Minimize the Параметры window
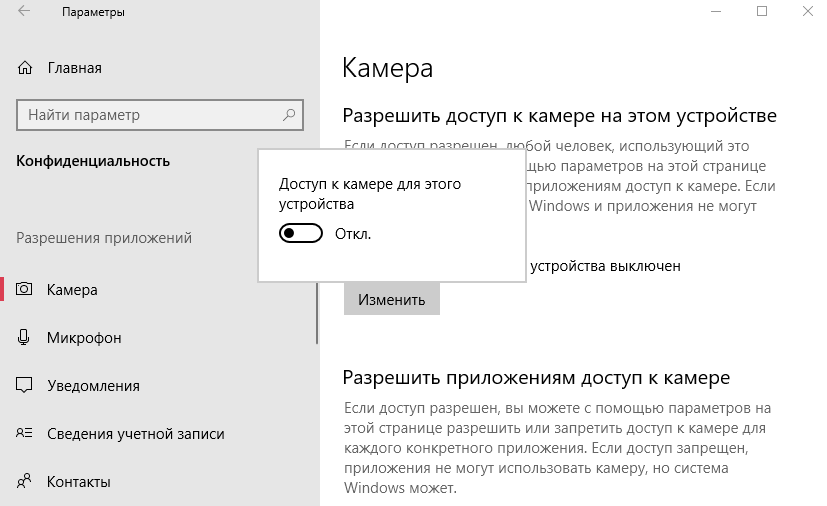Image resolution: width=827 pixels, height=506 pixels. [716, 12]
